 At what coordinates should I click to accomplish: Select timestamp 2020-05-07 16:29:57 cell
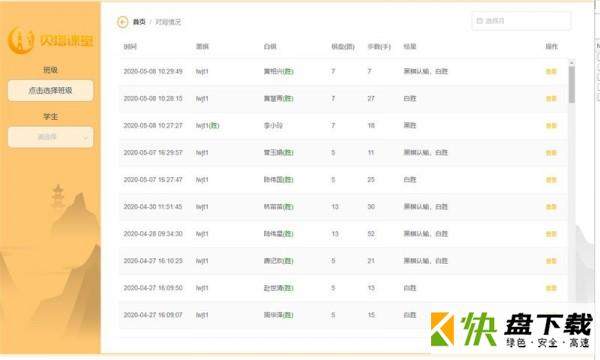(x=153, y=153)
